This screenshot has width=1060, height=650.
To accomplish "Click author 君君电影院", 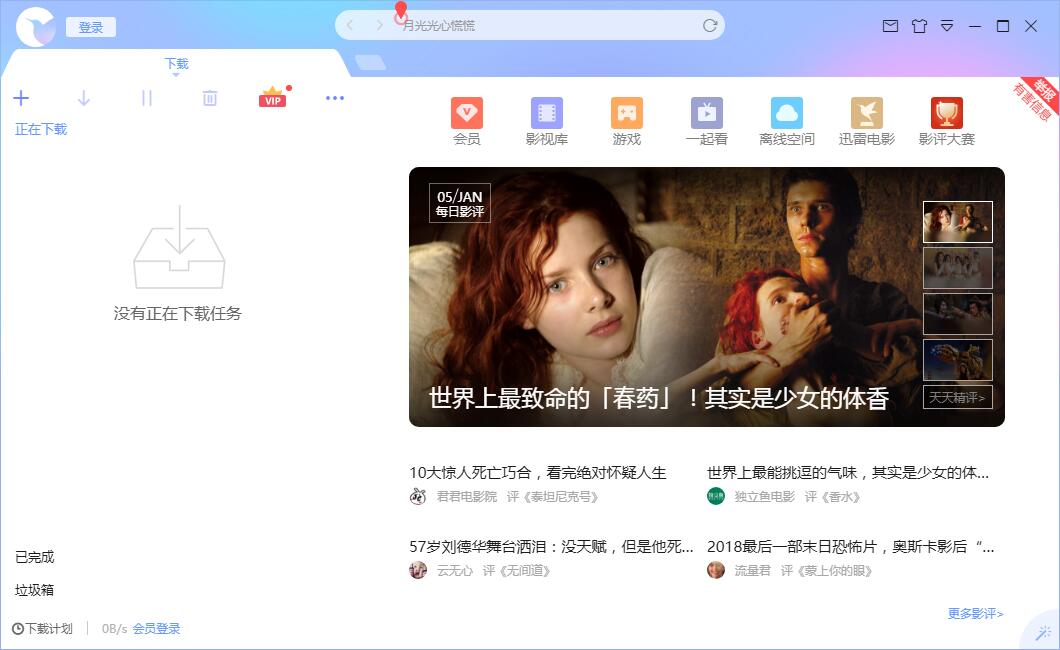I will click(x=466, y=497).
